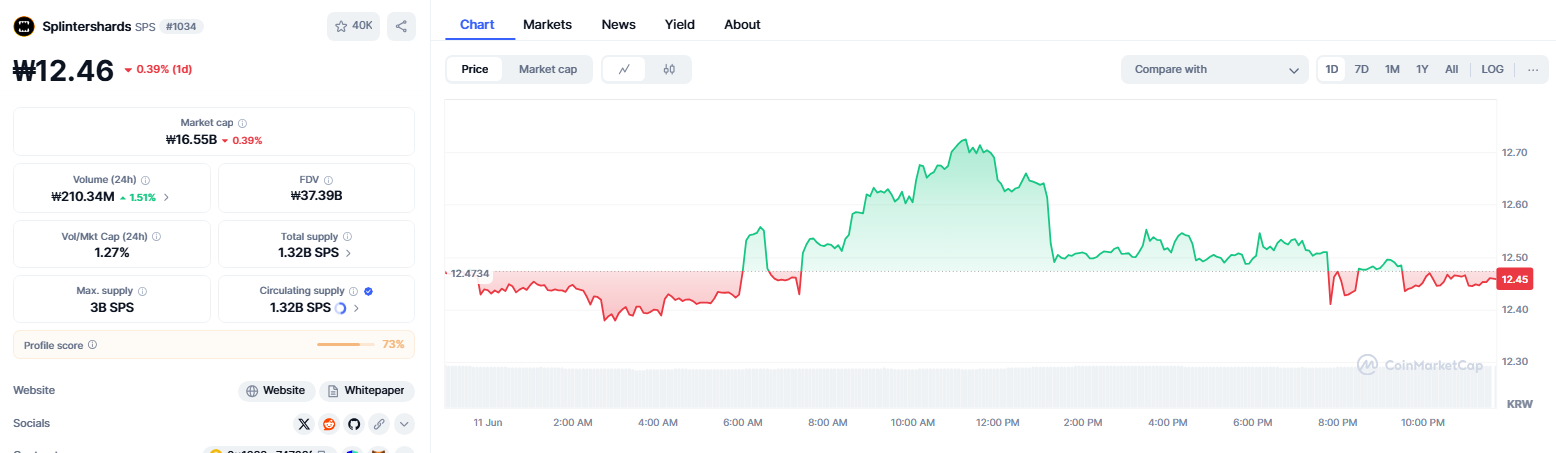1556x453 pixels.
Task: Open the Compare with dropdown
Action: [x=1215, y=69]
